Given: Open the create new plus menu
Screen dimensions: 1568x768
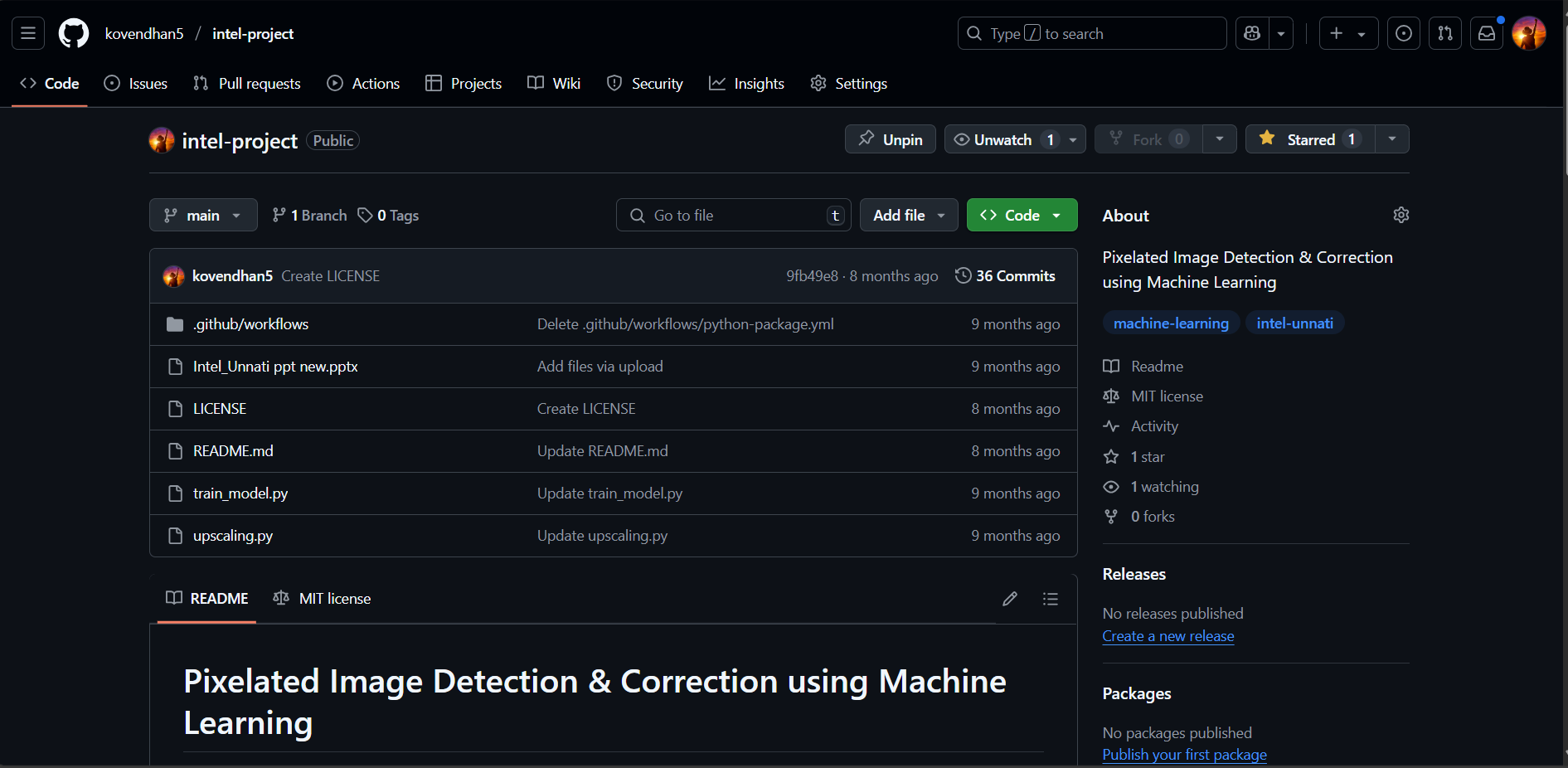Looking at the screenshot, I should click(1348, 33).
